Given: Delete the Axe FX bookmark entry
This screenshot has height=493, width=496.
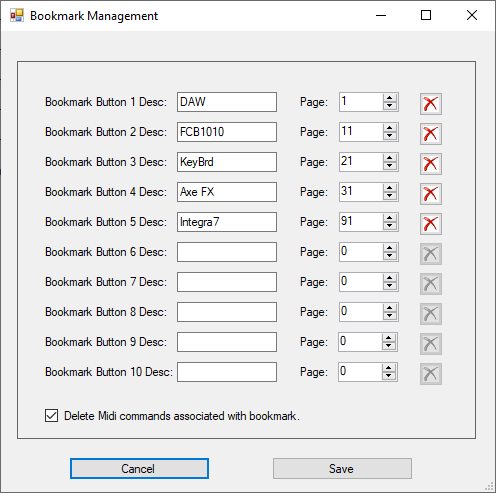Looking at the screenshot, I should pos(431,194).
